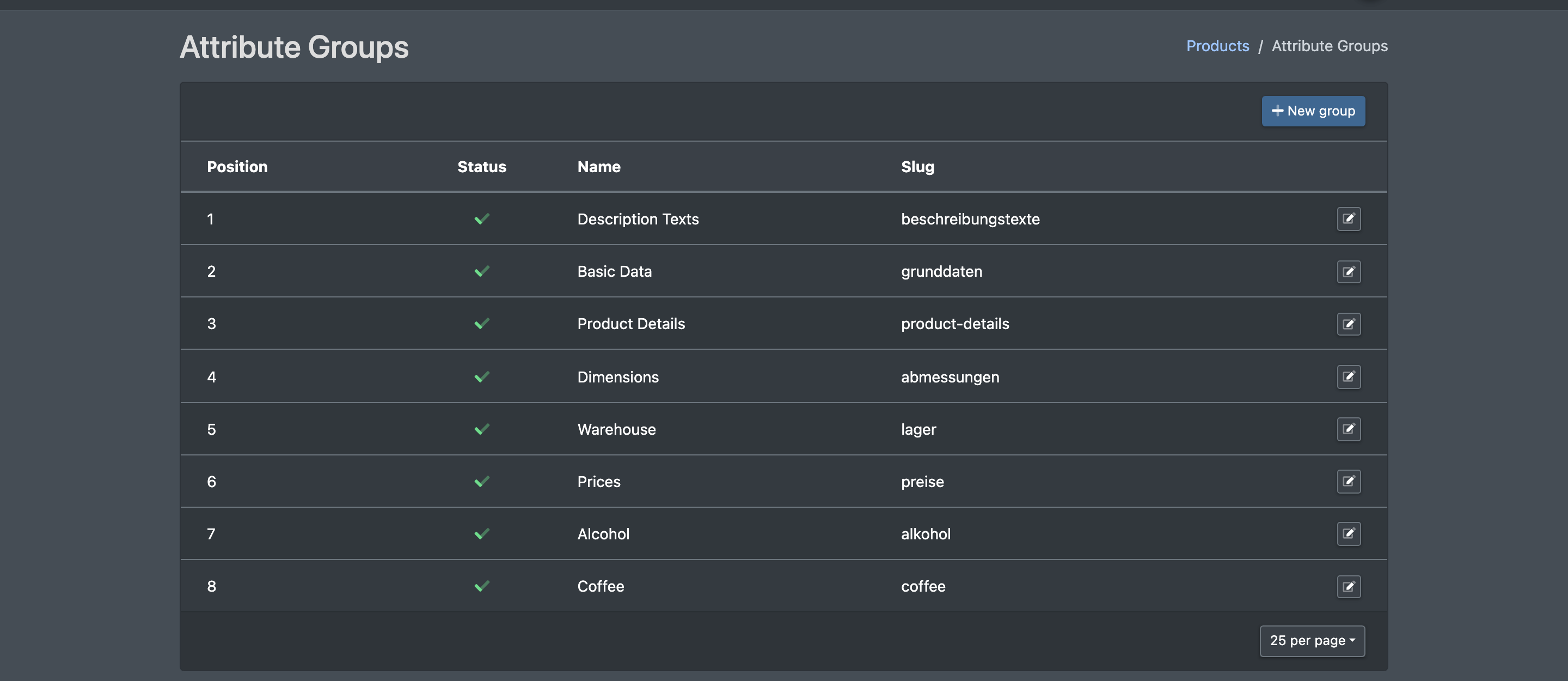Select the Product Details name cell

point(630,324)
